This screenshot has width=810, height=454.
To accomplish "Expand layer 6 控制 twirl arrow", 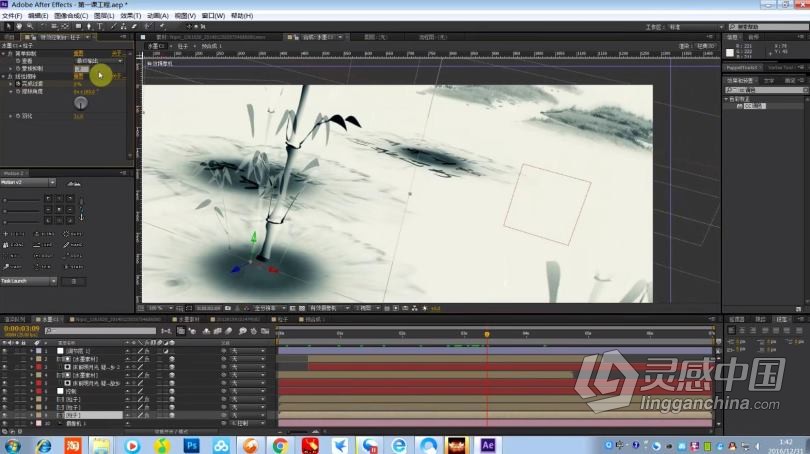I will click(x=32, y=391).
